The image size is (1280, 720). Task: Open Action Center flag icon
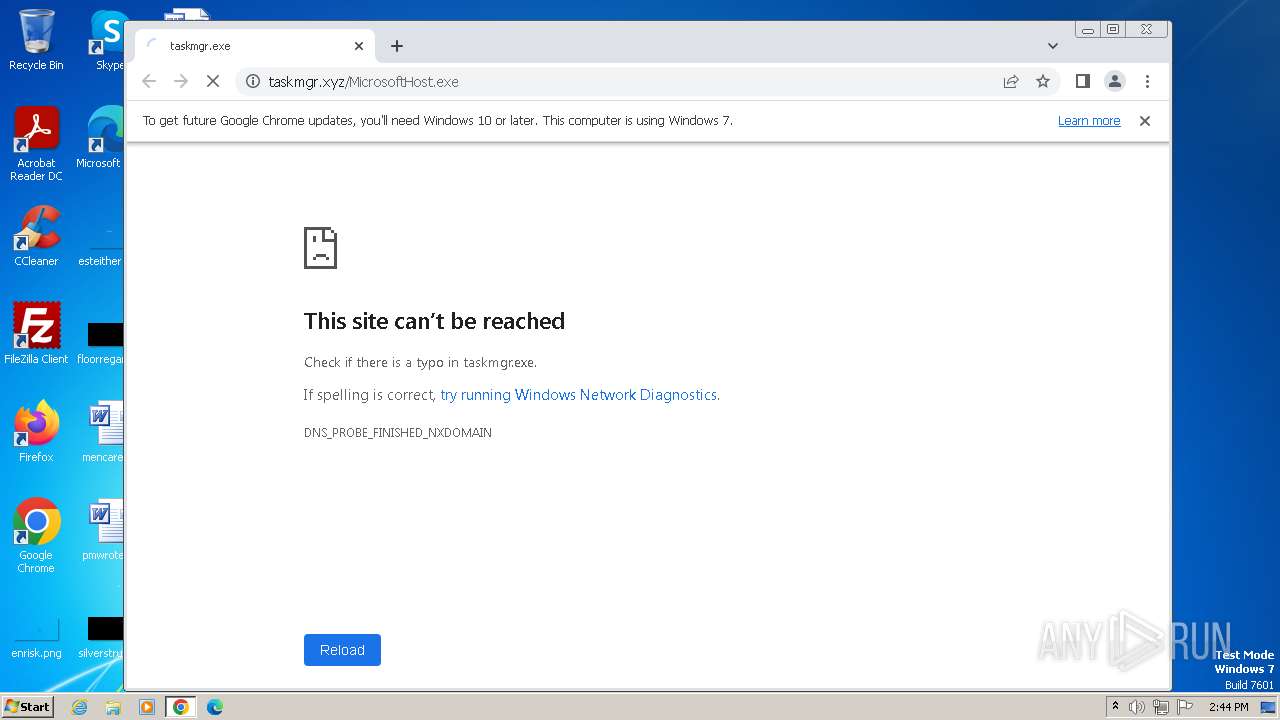pos(1184,707)
